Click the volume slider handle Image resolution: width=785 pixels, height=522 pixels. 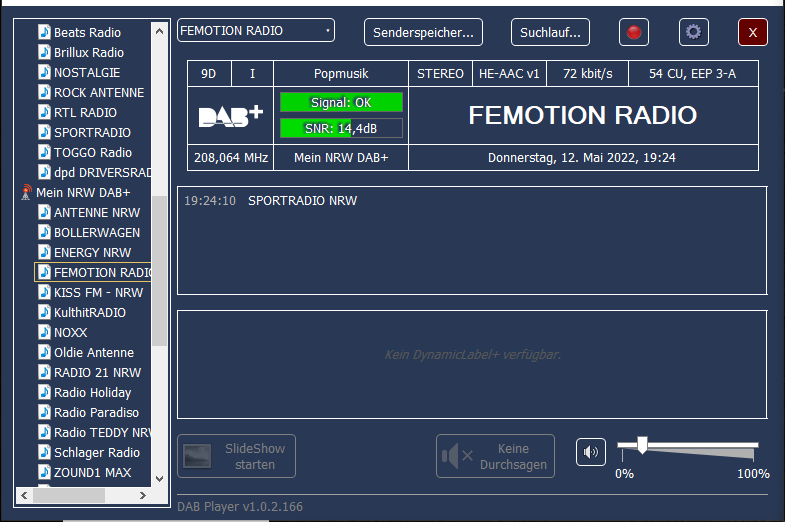click(642, 445)
